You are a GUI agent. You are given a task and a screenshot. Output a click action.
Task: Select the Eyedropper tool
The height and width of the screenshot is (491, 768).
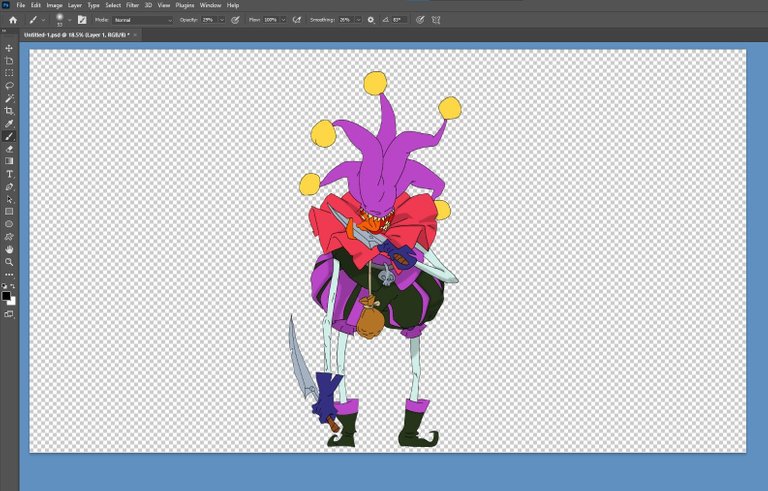[x=9, y=123]
